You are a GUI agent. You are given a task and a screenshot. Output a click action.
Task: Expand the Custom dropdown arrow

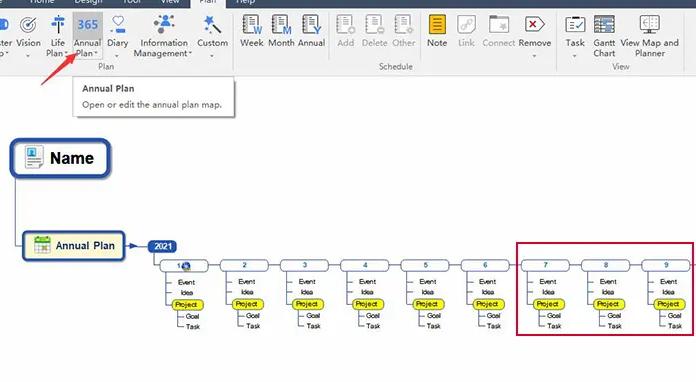212,56
